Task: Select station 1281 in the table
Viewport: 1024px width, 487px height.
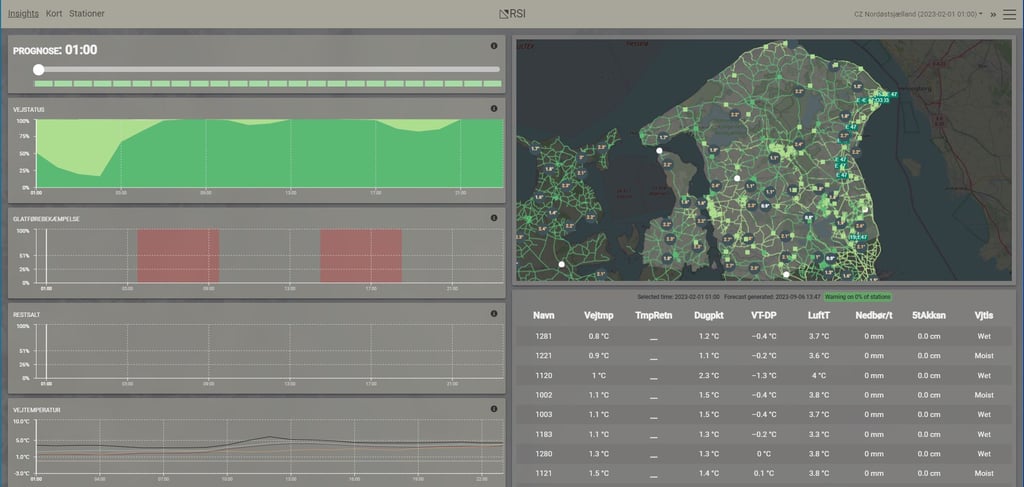Action: (543, 336)
